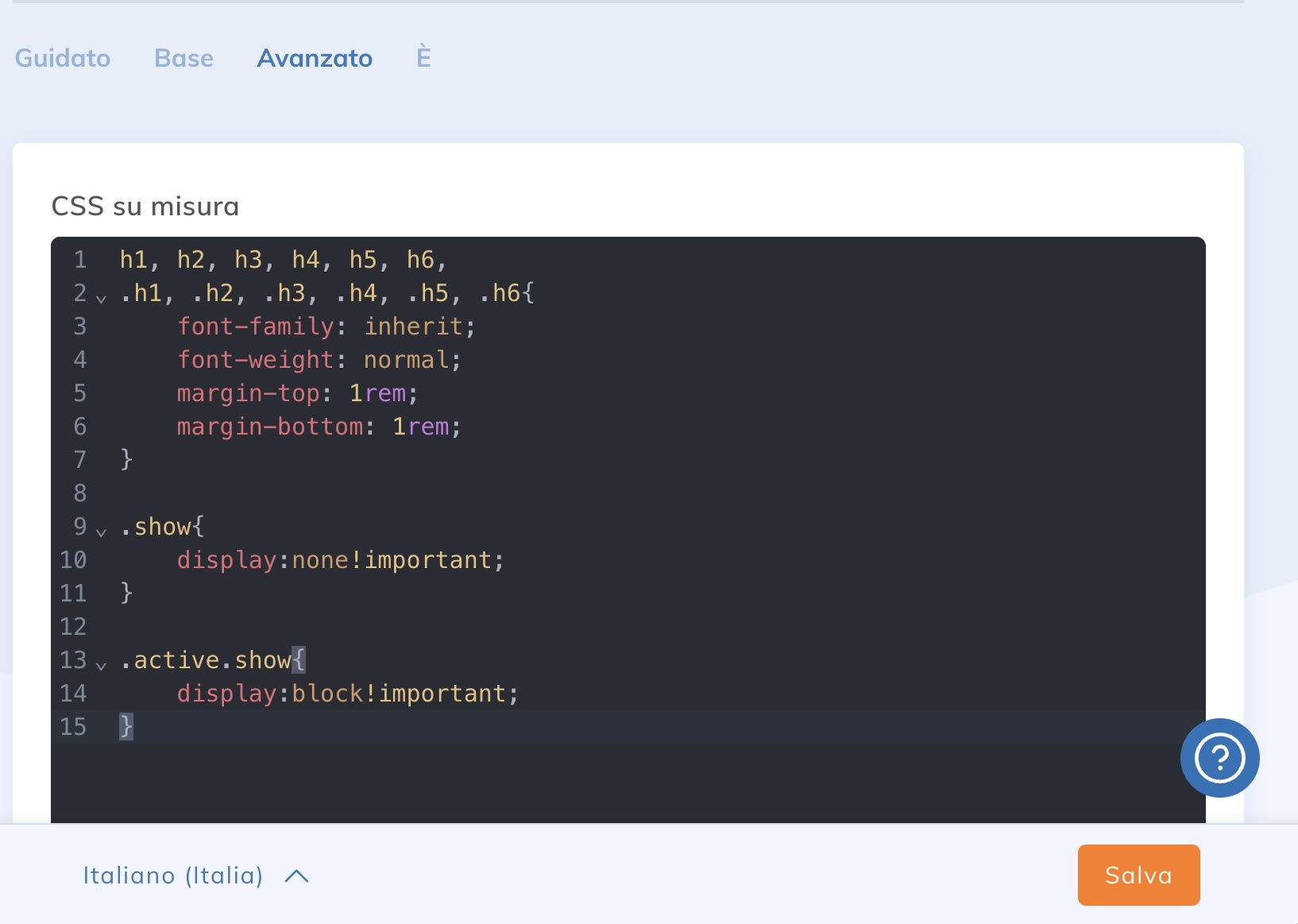Click the 'display:none!important;' code line
1298x924 pixels.
click(340, 560)
